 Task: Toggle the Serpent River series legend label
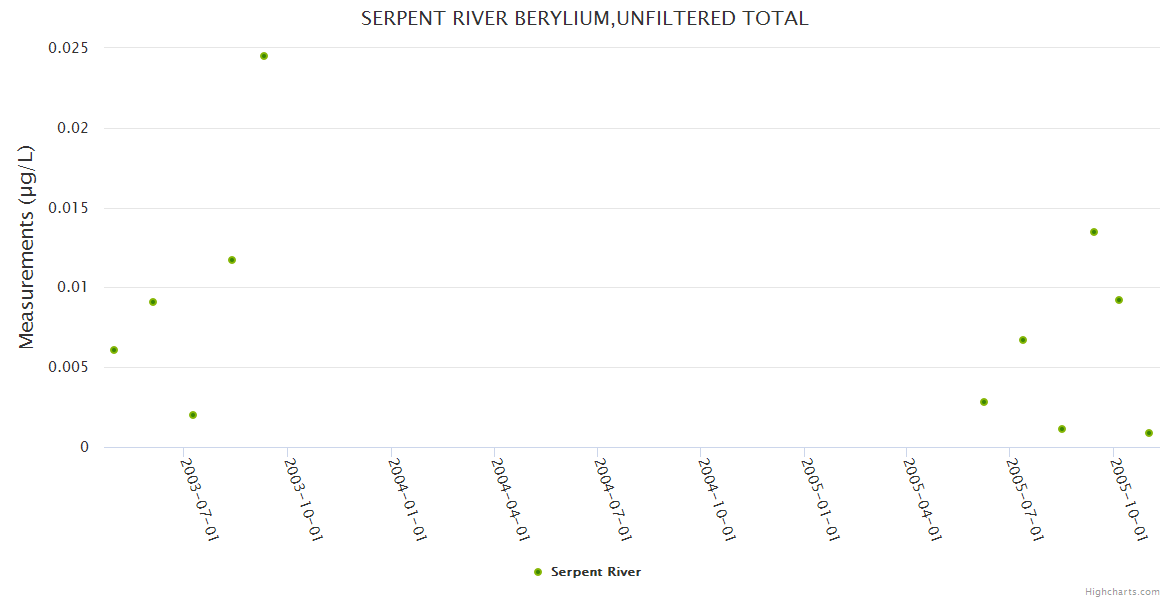click(595, 572)
